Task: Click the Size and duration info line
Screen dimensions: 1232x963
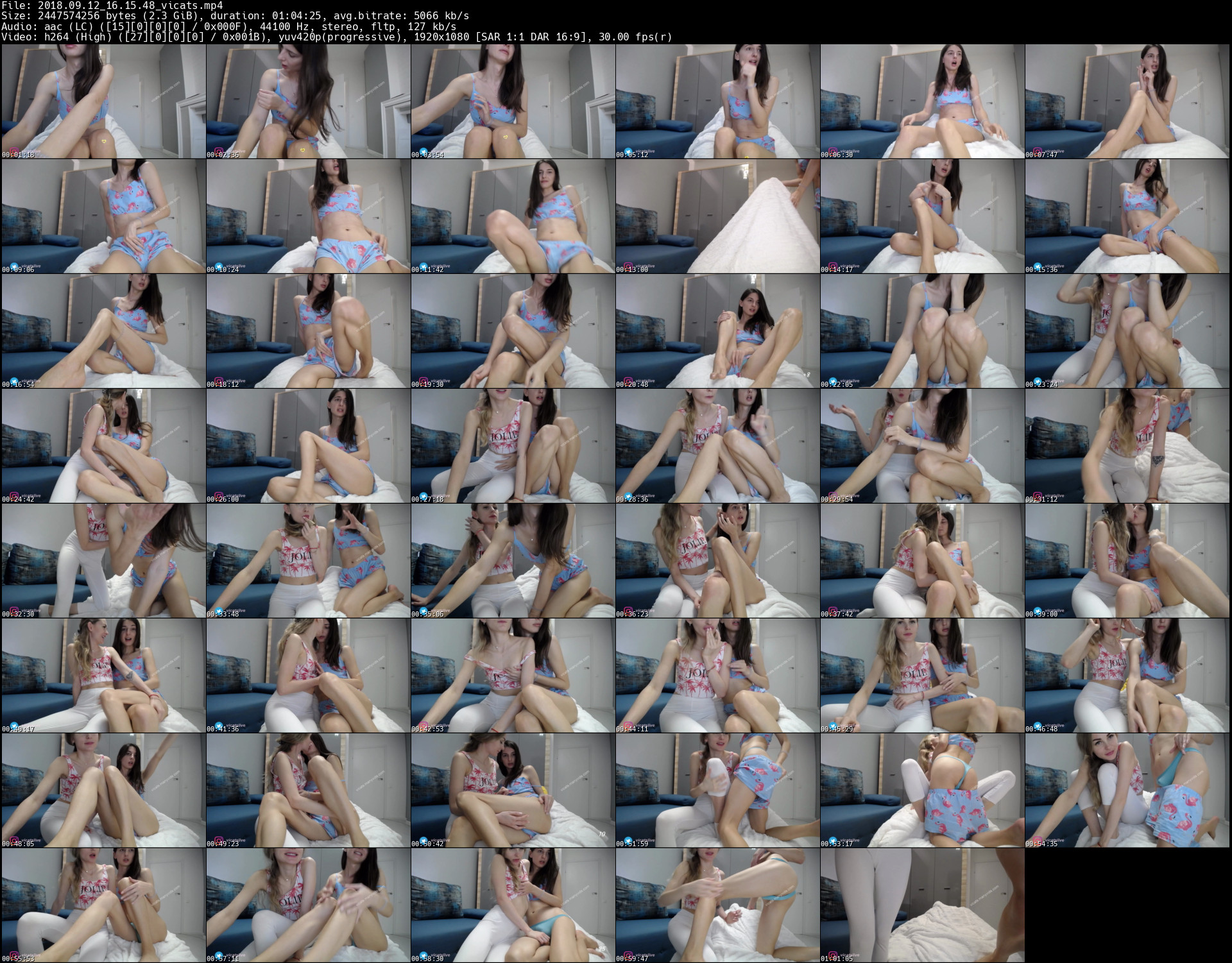Action: (x=235, y=15)
